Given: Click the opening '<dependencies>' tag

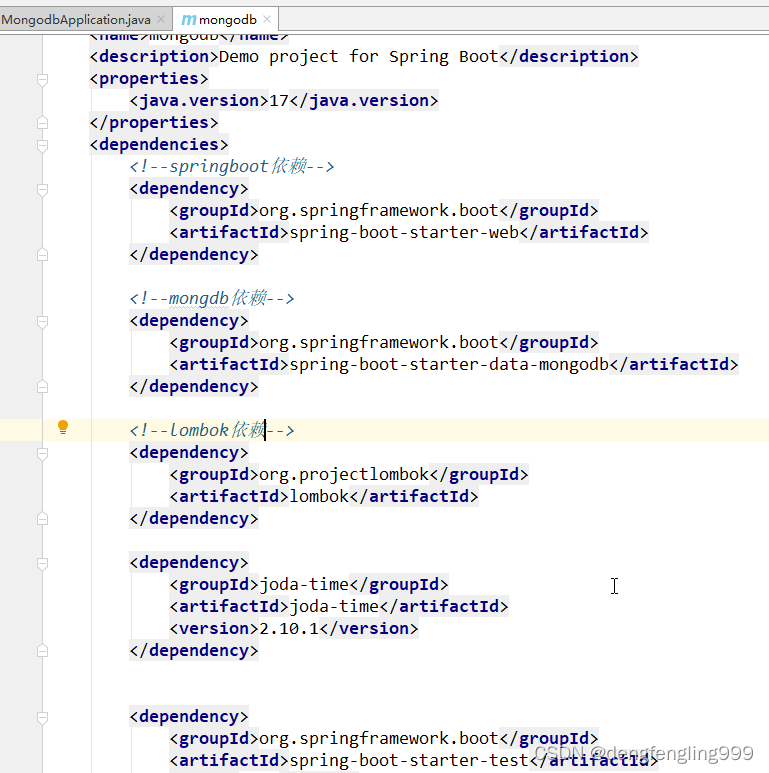Looking at the screenshot, I should pos(159,144).
